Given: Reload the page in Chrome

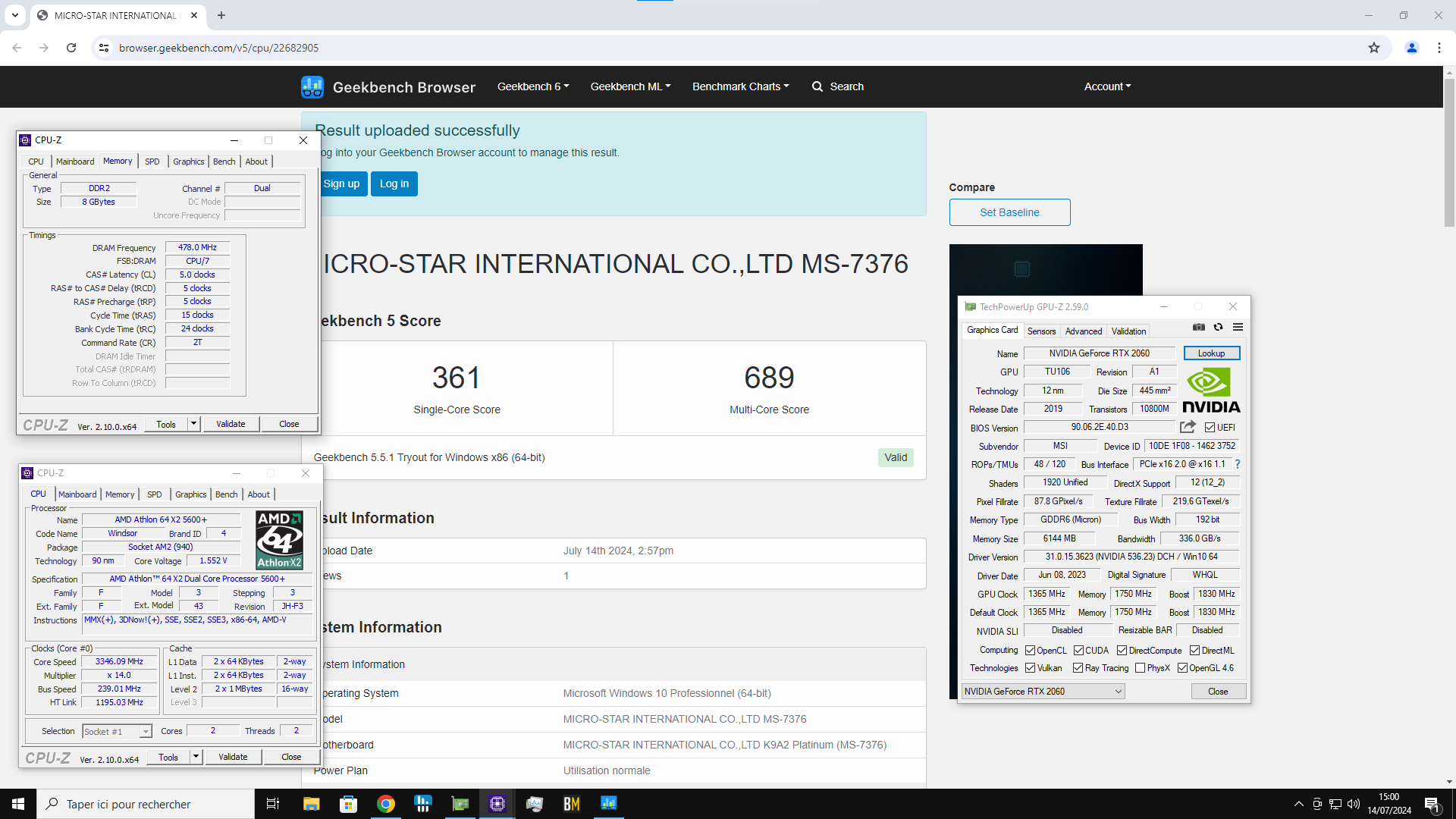Looking at the screenshot, I should [71, 48].
